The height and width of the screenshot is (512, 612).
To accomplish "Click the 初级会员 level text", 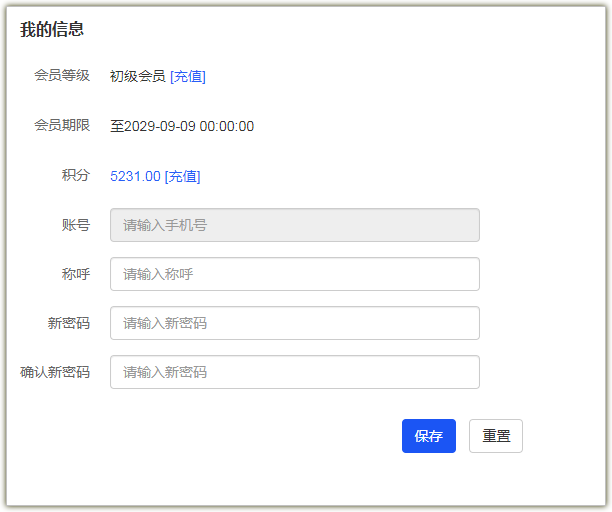I will tap(138, 76).
